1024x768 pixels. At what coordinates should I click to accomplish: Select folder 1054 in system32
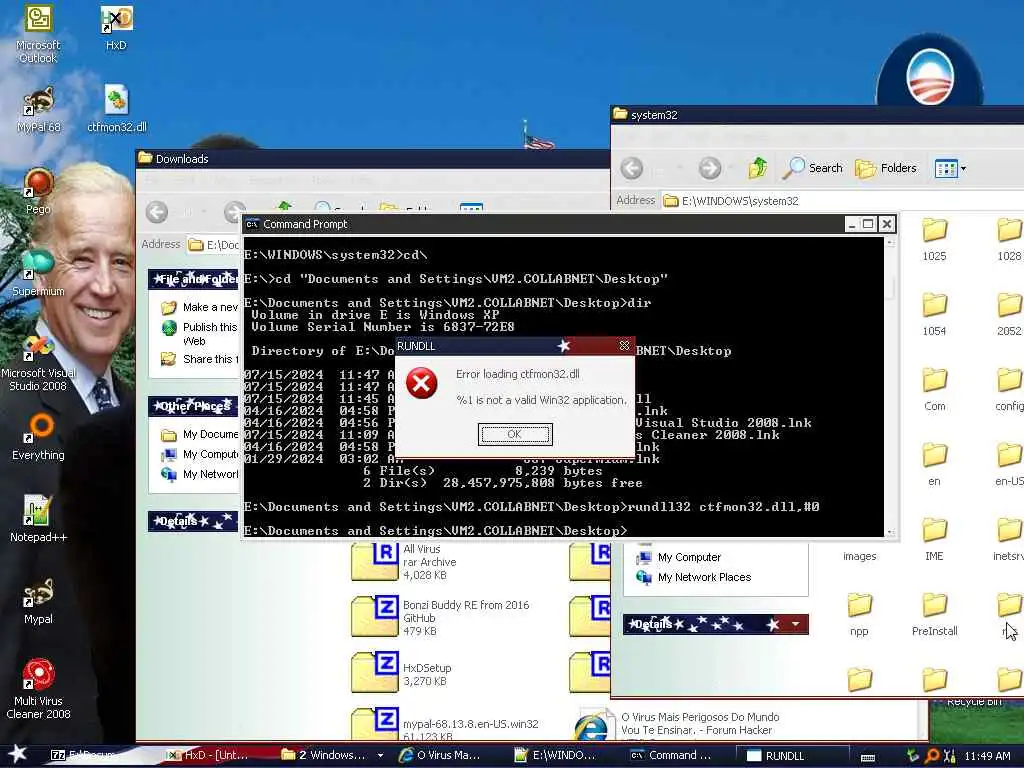[935, 315]
